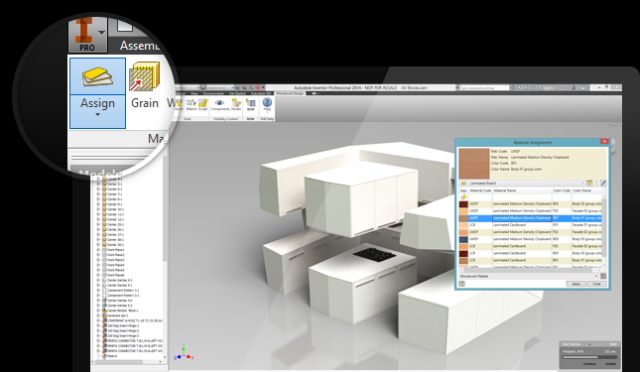Select the row with the blue swatch
Screen dimensions: 640x372
click(x=531, y=239)
